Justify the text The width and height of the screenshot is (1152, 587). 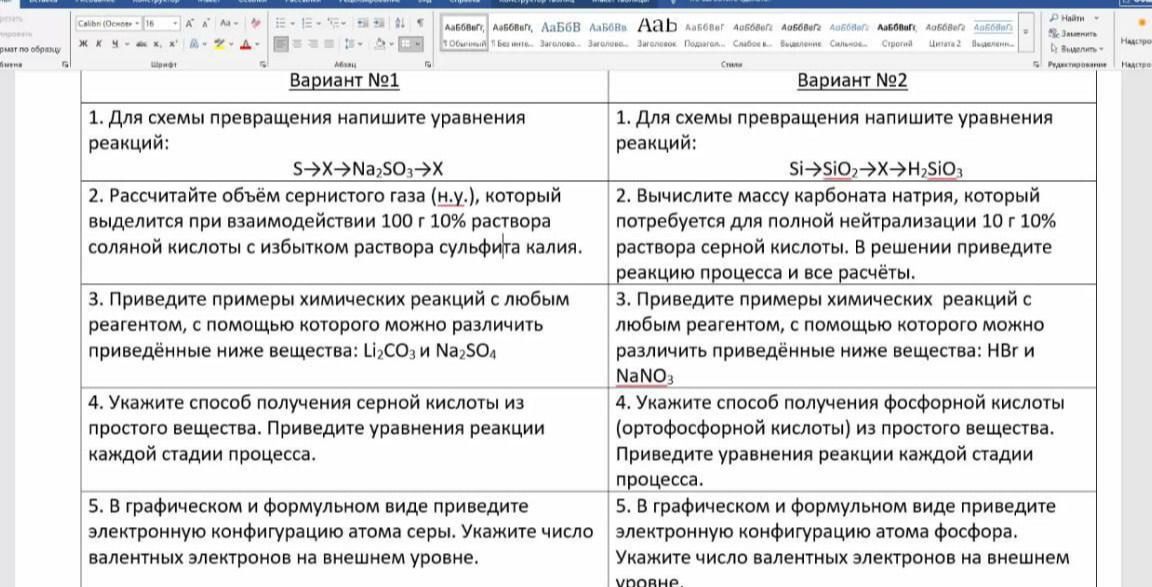[330, 44]
